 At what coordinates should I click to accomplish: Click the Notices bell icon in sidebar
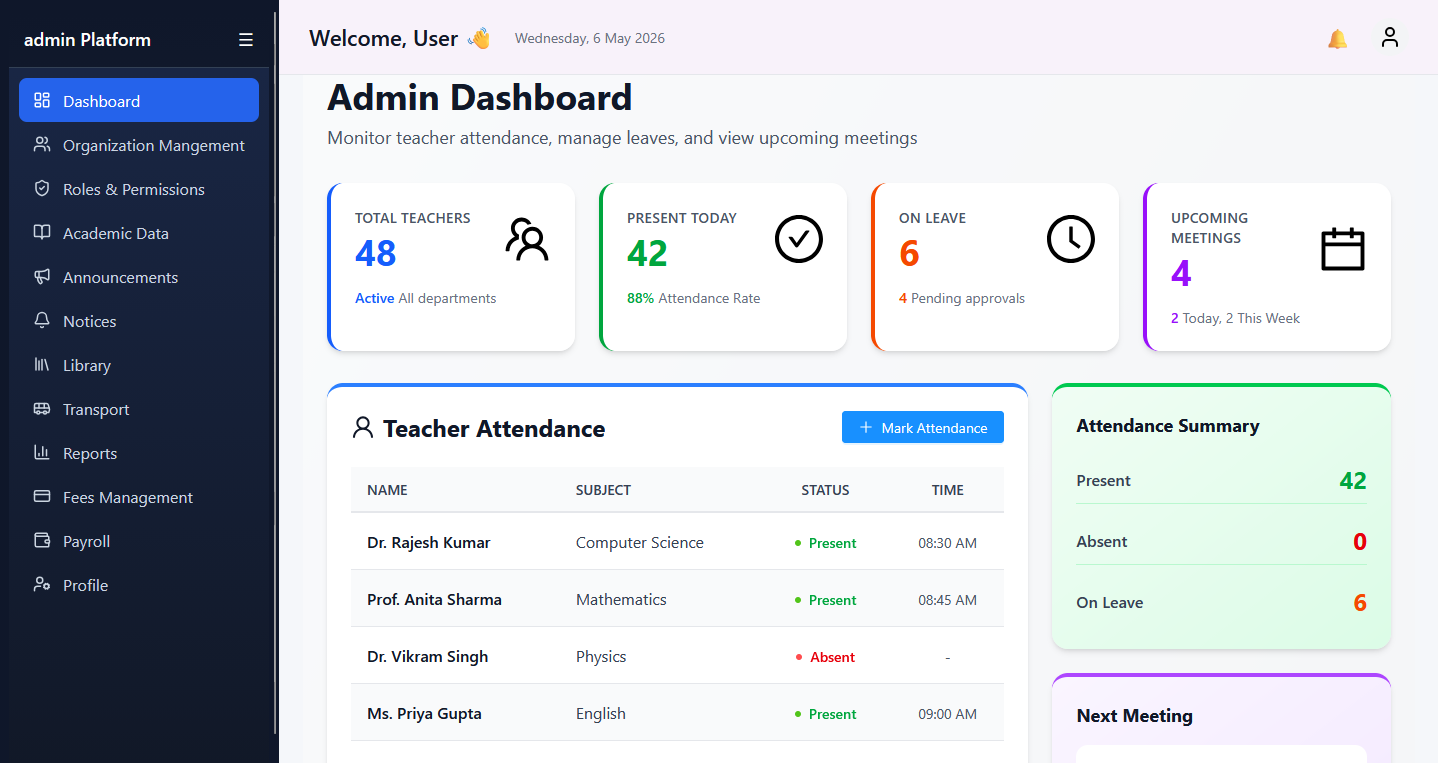42,320
